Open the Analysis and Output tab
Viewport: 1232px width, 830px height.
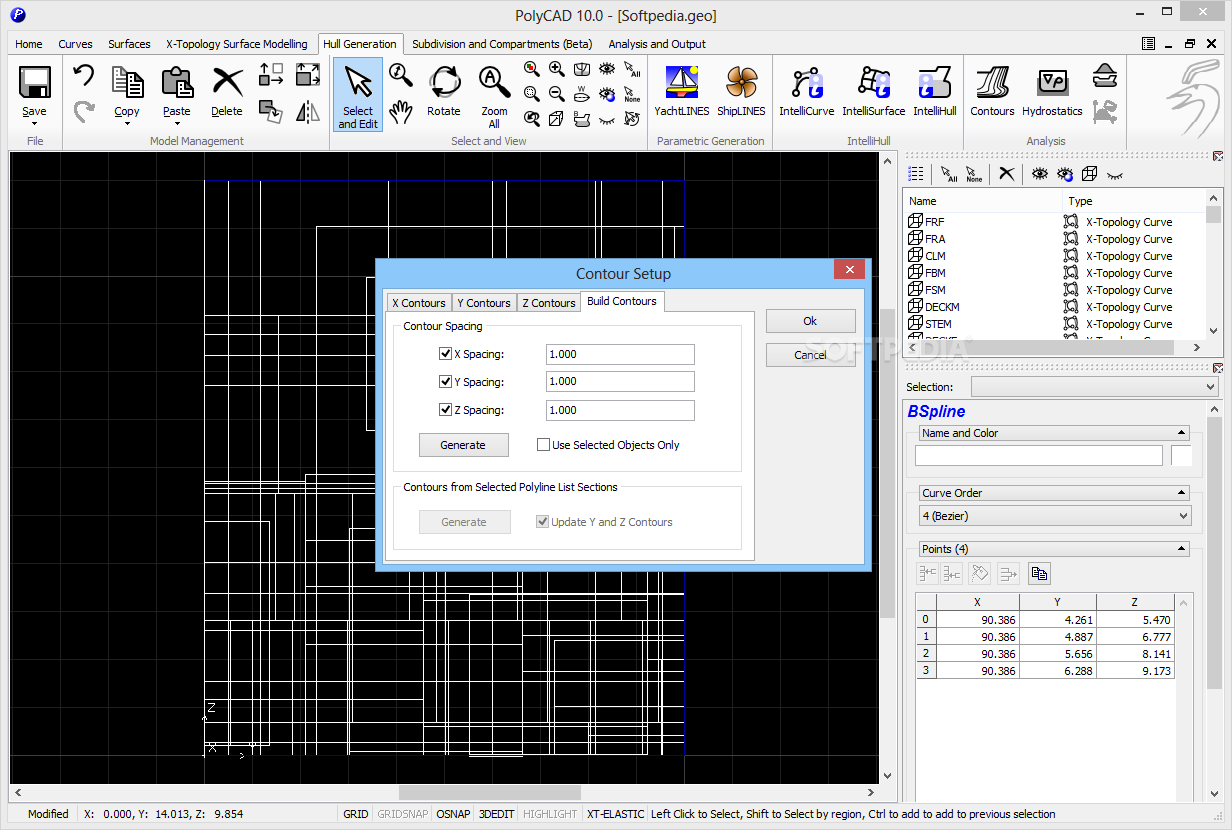pyautogui.click(x=657, y=44)
